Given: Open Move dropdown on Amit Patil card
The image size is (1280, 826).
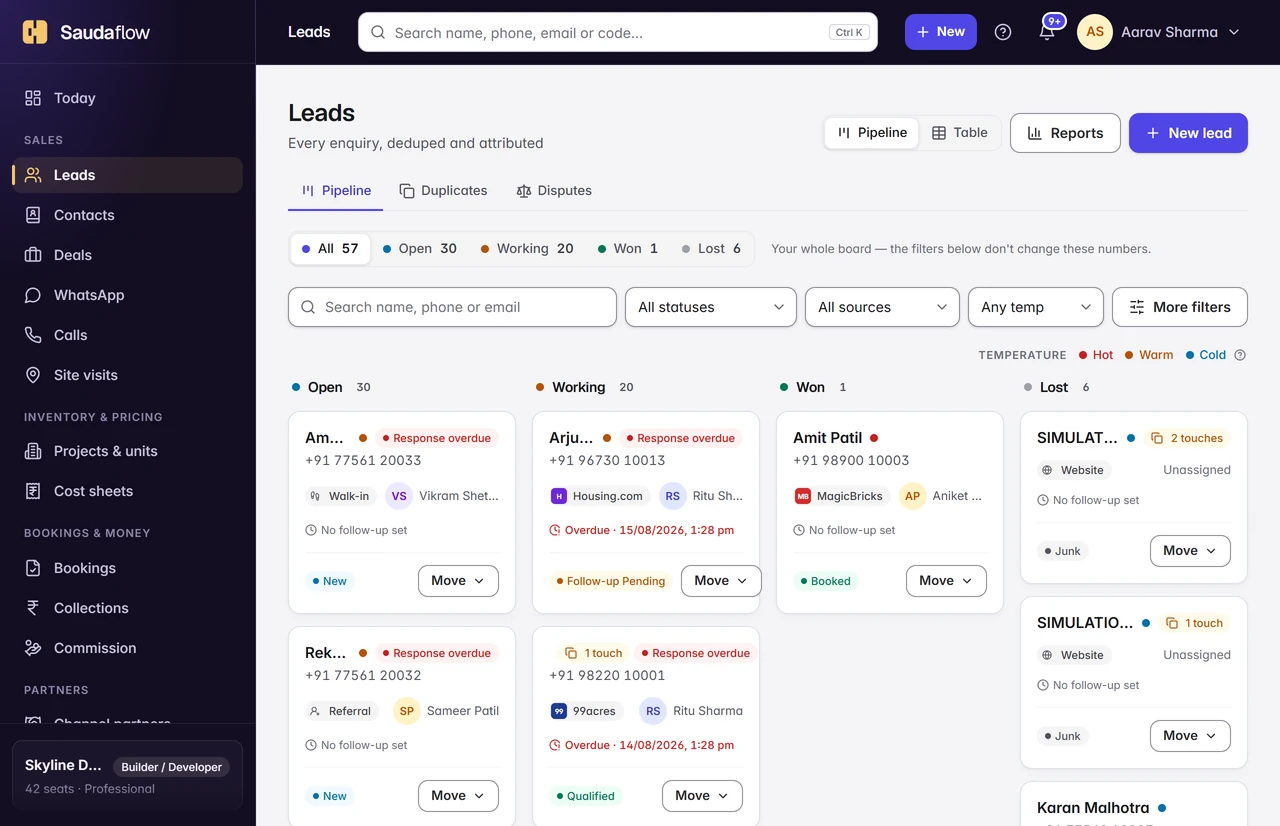Looking at the screenshot, I should click(x=946, y=581).
